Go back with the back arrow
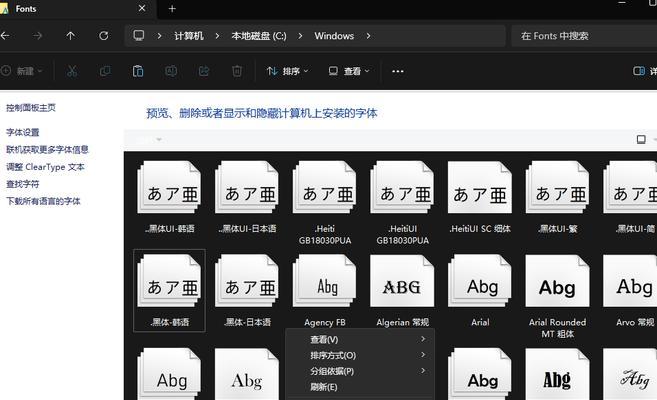Viewport: 657px width, 400px height. tap(5, 36)
